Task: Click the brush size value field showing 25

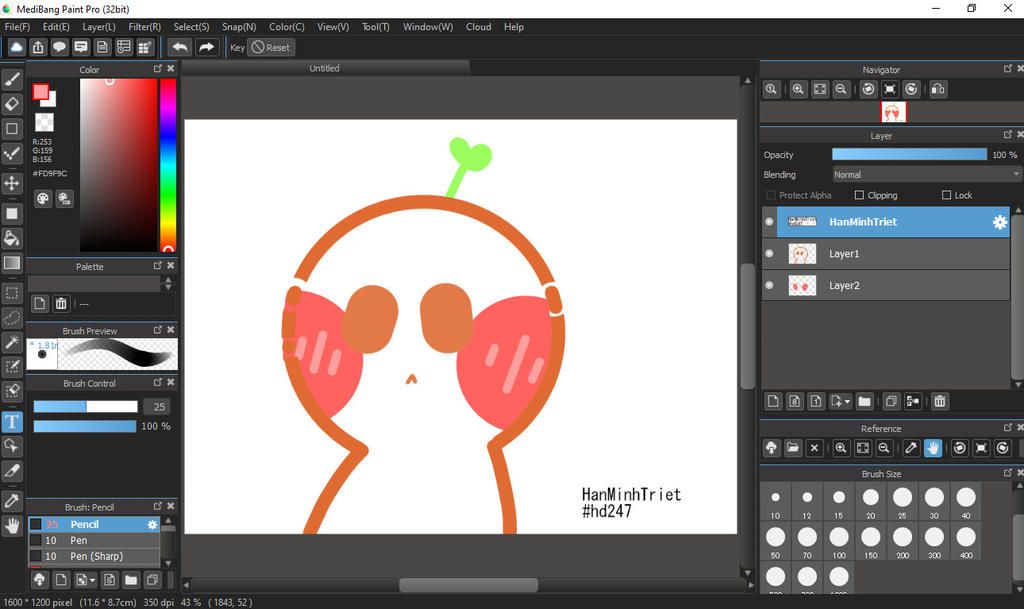Action: [157, 407]
